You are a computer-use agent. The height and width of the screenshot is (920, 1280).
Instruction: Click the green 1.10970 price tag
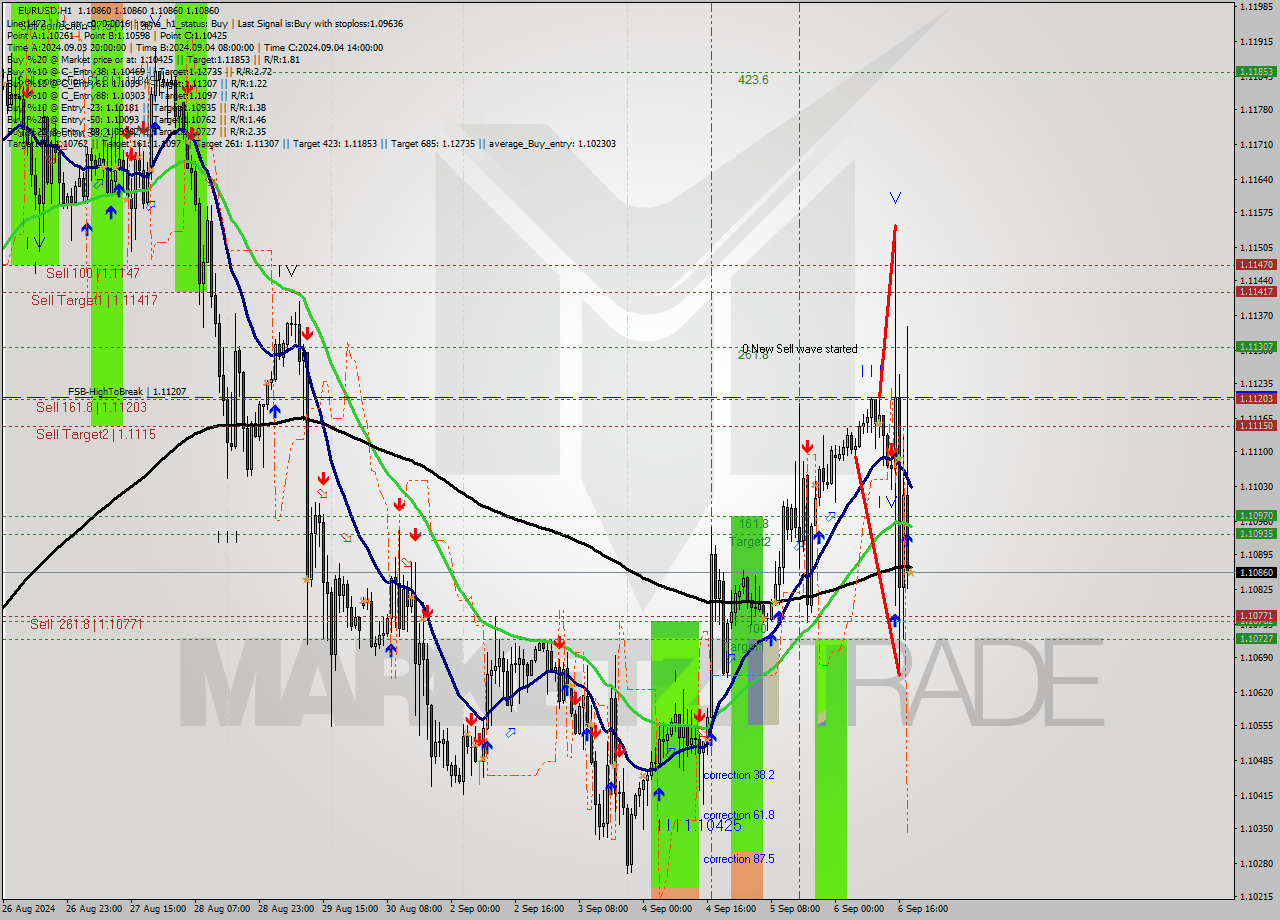coord(1256,516)
